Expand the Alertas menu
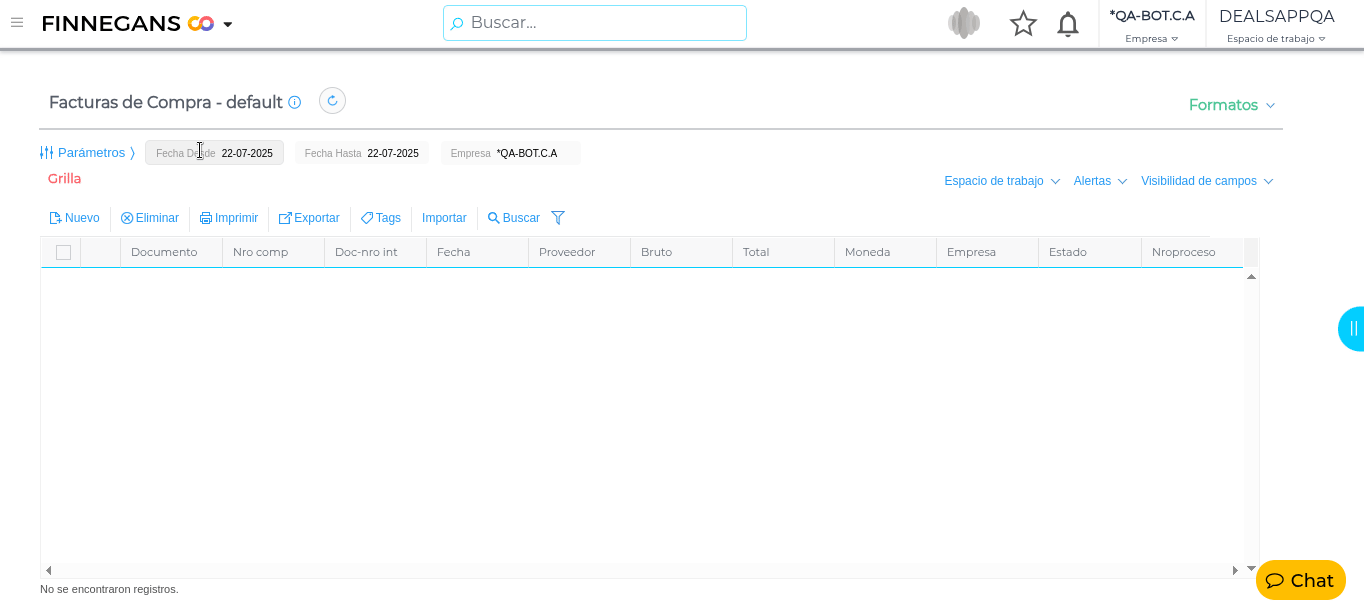1364x608 pixels. pos(1101,181)
